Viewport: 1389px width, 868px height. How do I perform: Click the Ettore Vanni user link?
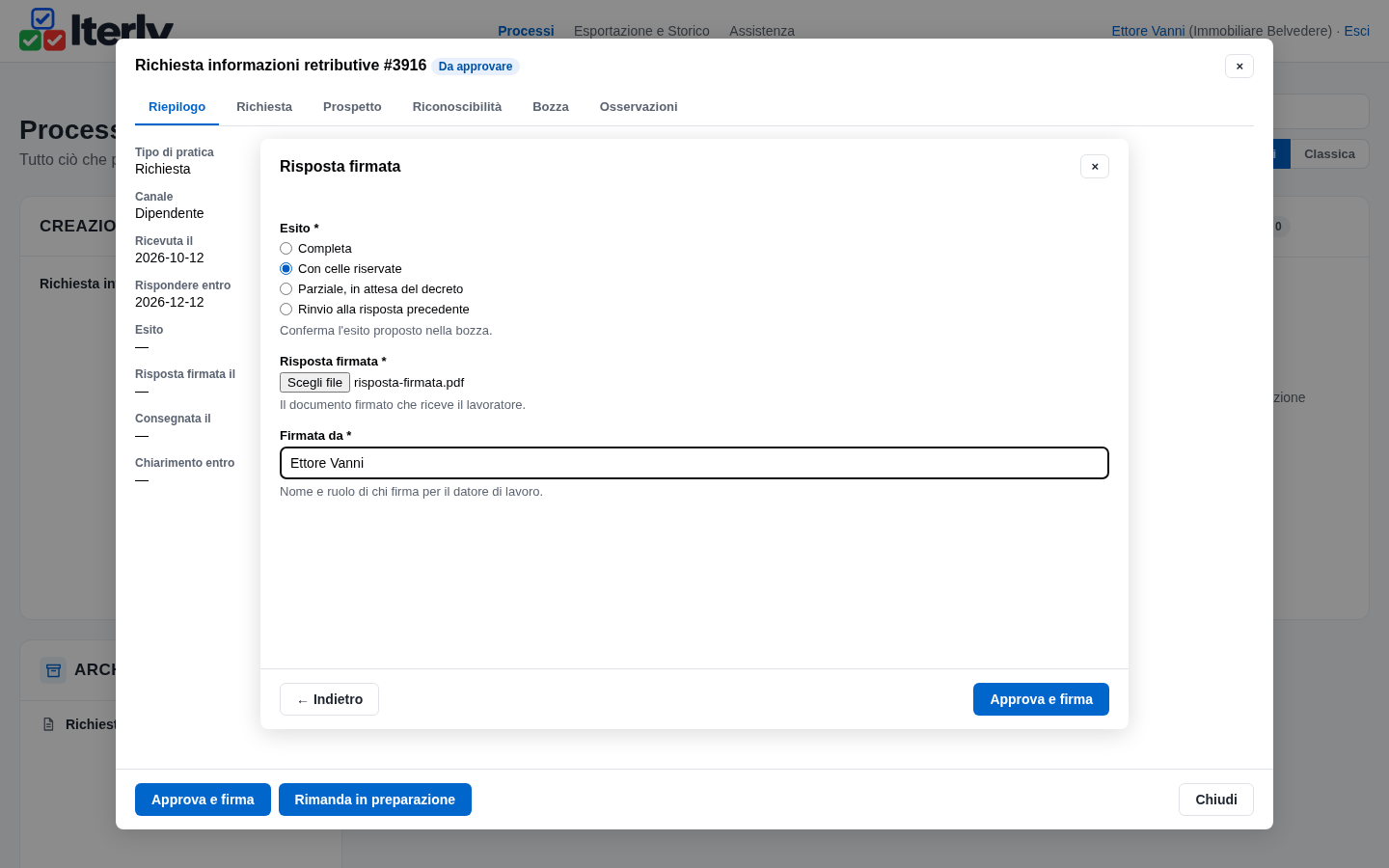pos(1148,31)
